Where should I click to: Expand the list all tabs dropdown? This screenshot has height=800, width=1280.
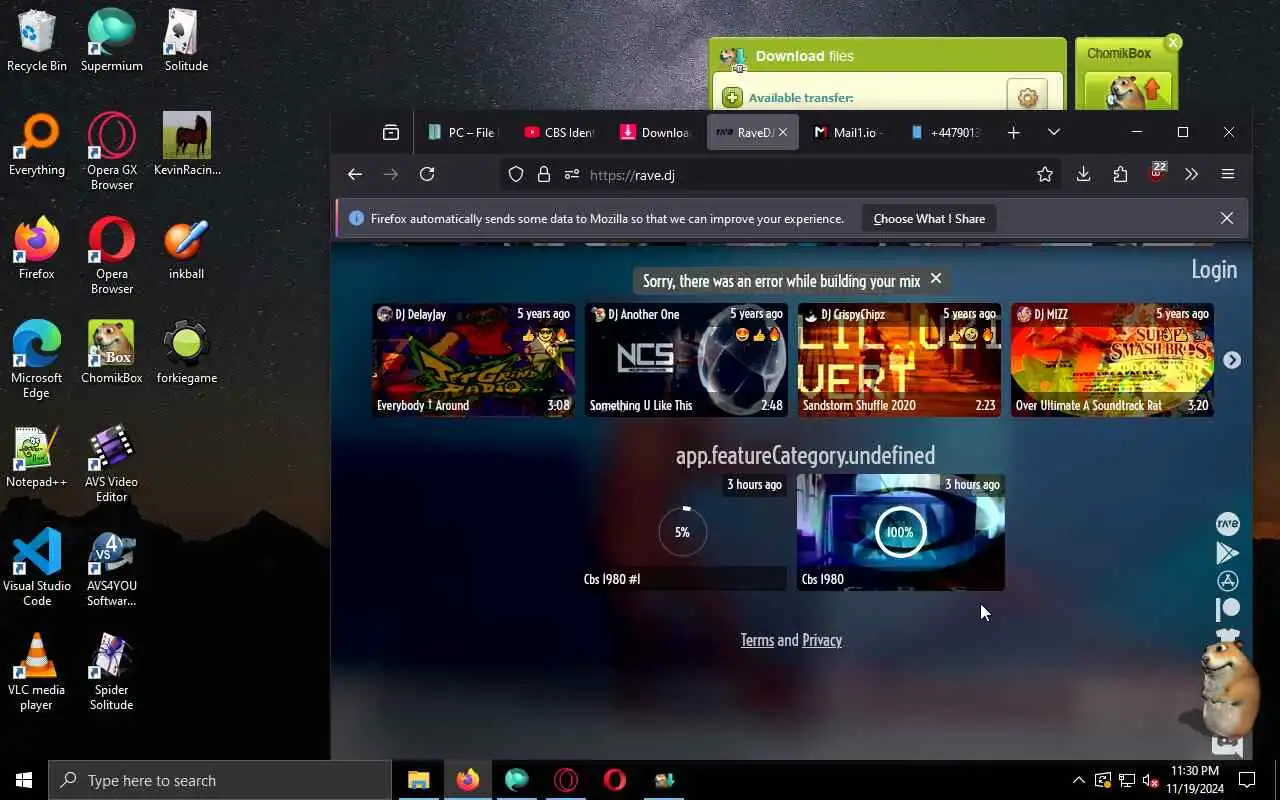click(1053, 132)
